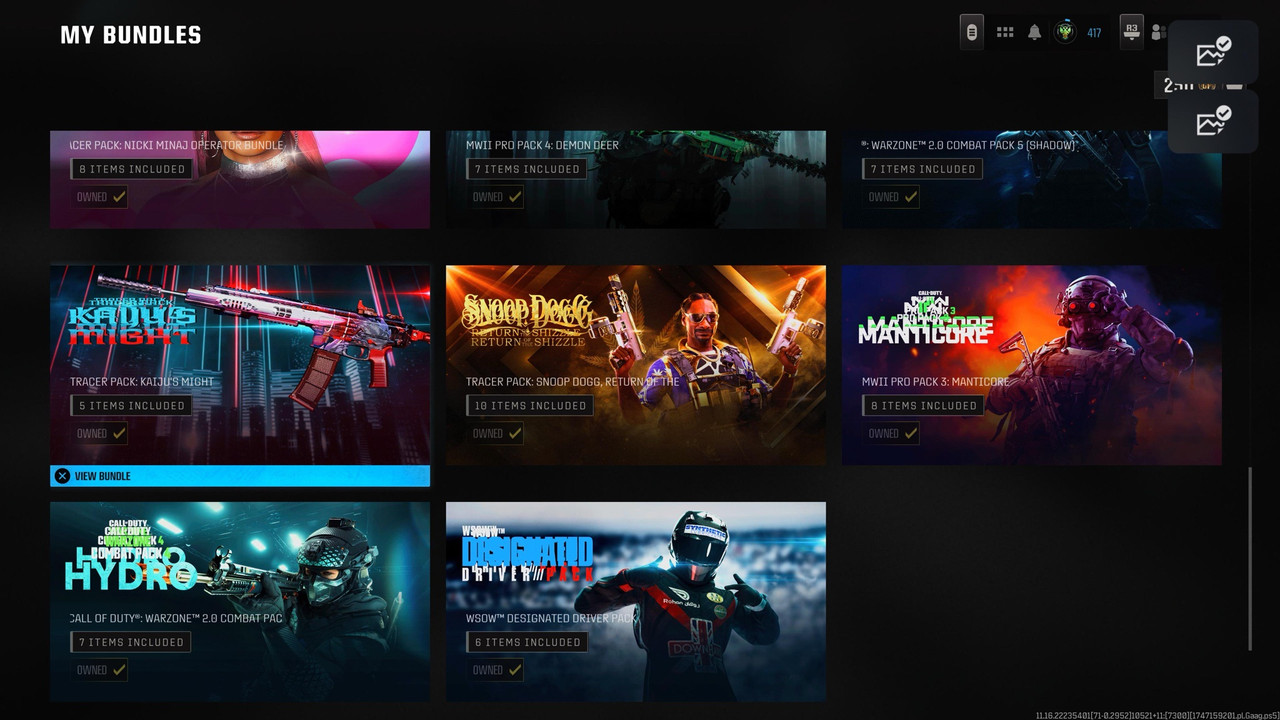
Task: Click 'WSOW Designated Driver Pack' title
Action: tap(551, 618)
